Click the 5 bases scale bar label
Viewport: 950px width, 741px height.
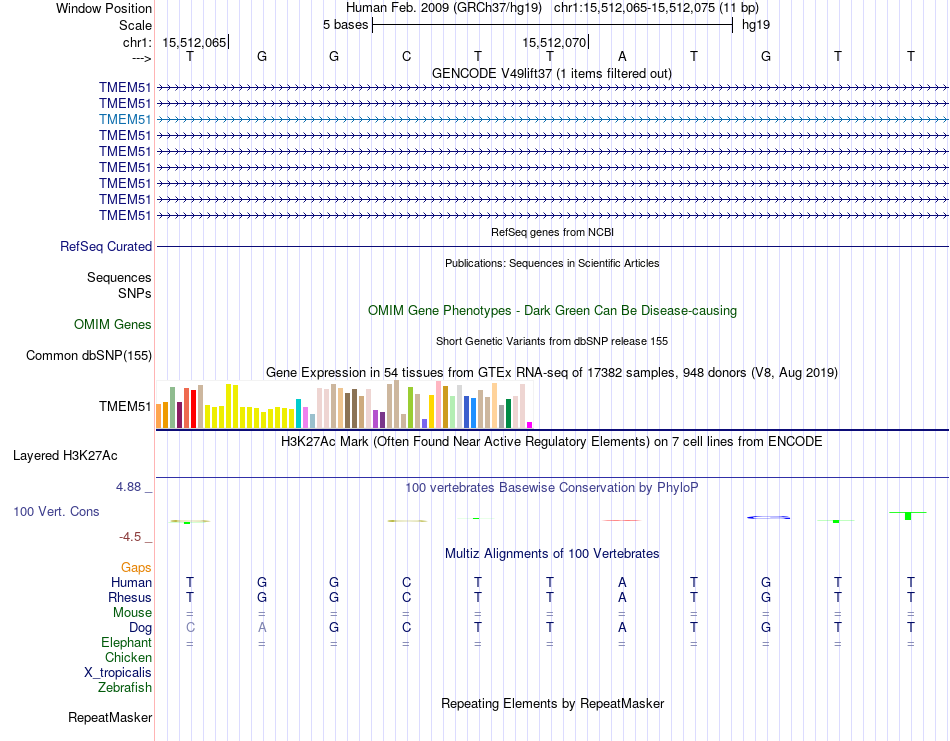tap(345, 25)
